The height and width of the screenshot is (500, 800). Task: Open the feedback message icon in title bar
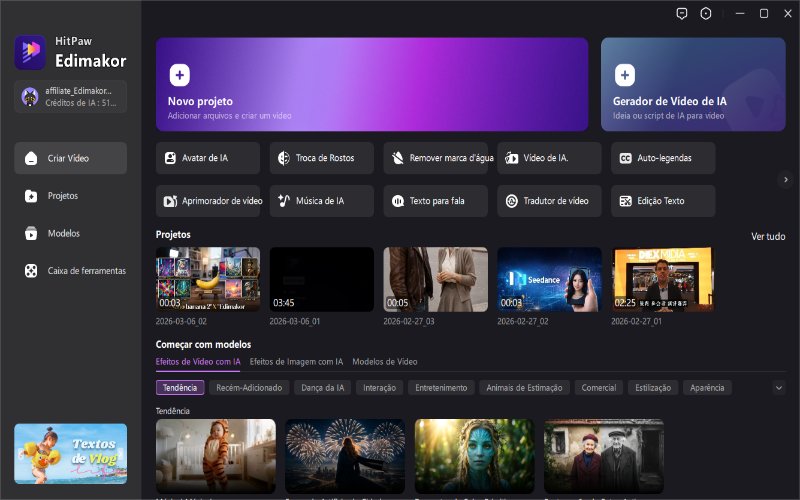point(682,14)
